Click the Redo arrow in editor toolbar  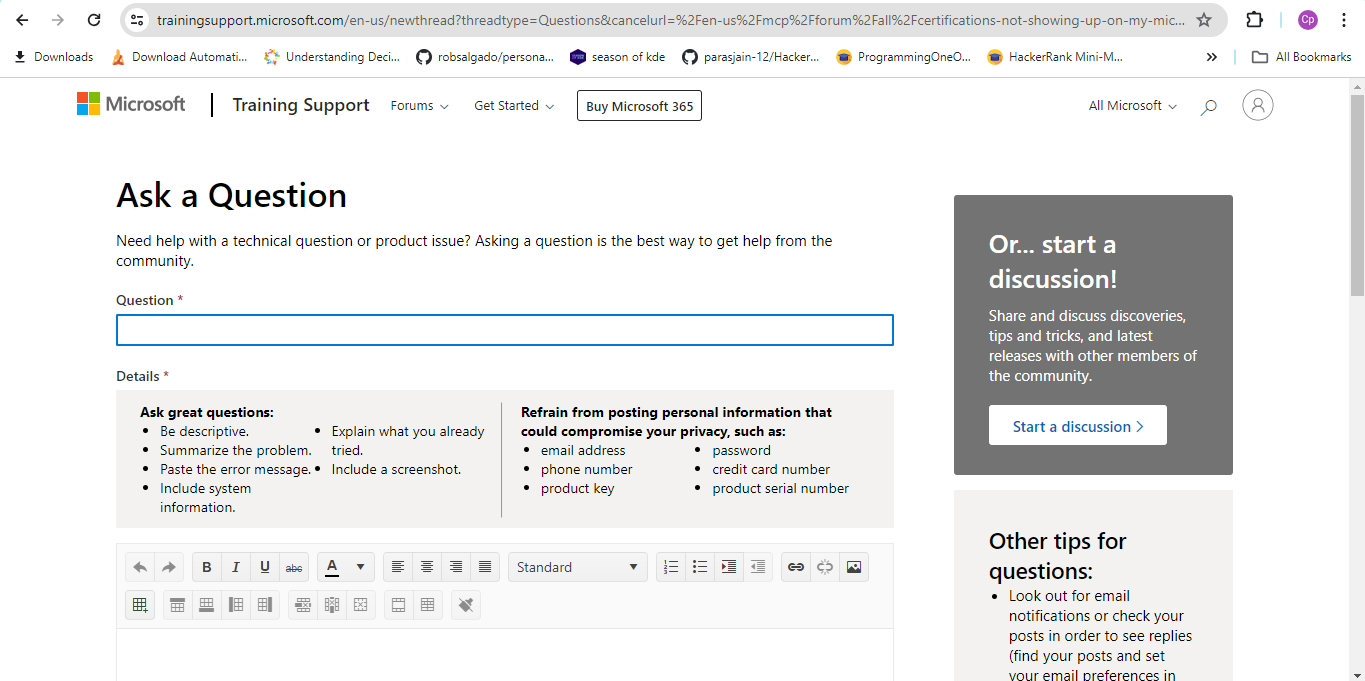coord(169,567)
